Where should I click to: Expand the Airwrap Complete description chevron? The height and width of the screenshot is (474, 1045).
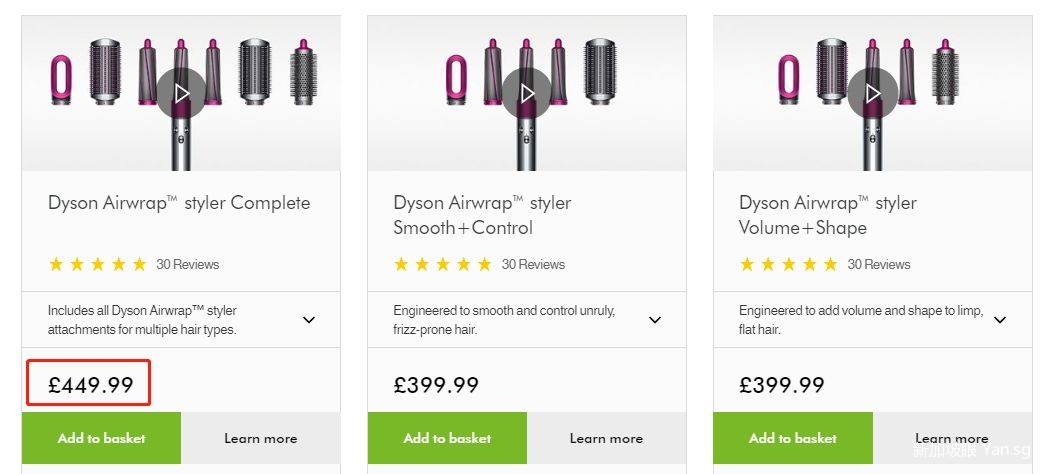tap(309, 320)
